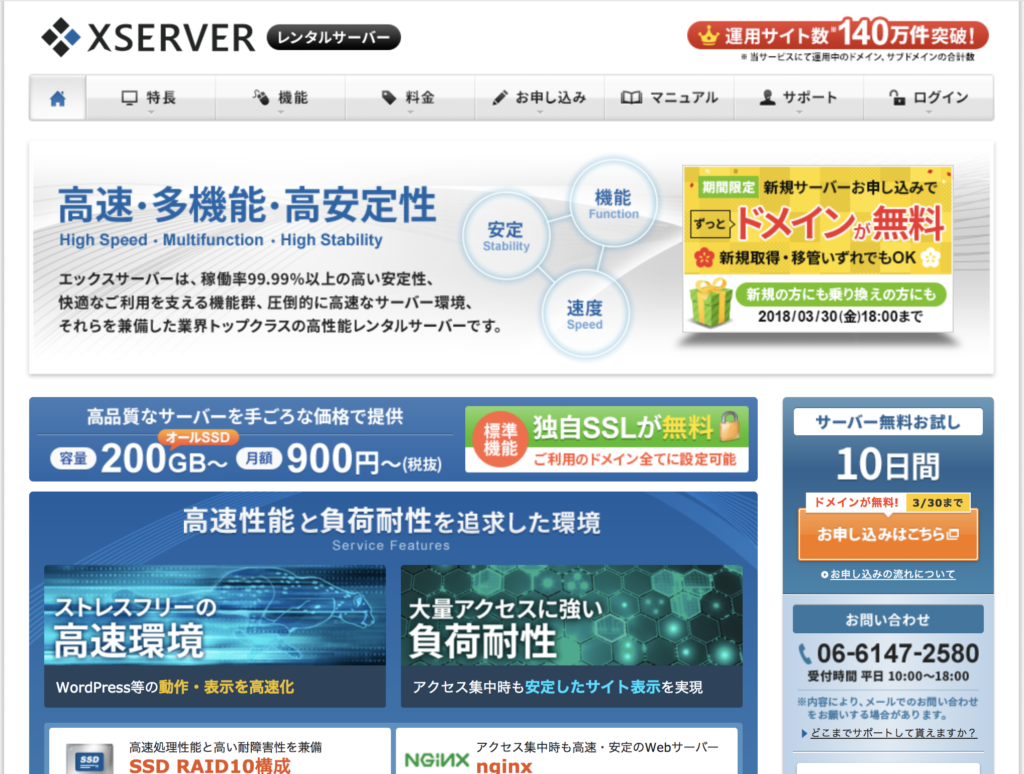Click the 10日間 trial text

tap(888, 465)
